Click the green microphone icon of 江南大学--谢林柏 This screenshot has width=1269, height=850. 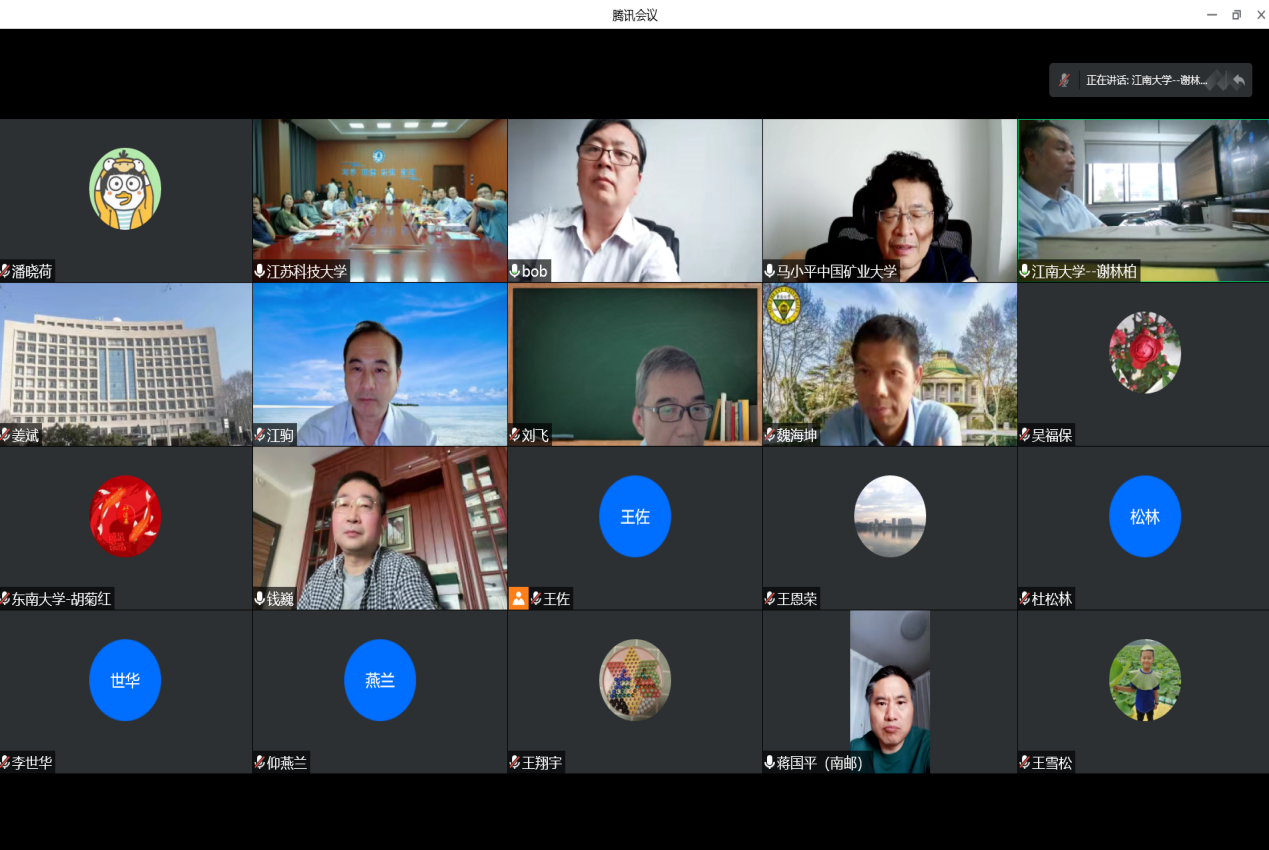pos(1025,271)
